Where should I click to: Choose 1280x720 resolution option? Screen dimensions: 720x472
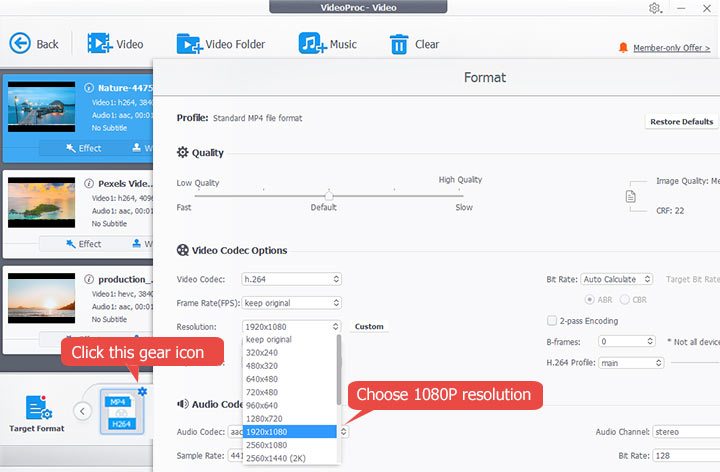click(290, 419)
